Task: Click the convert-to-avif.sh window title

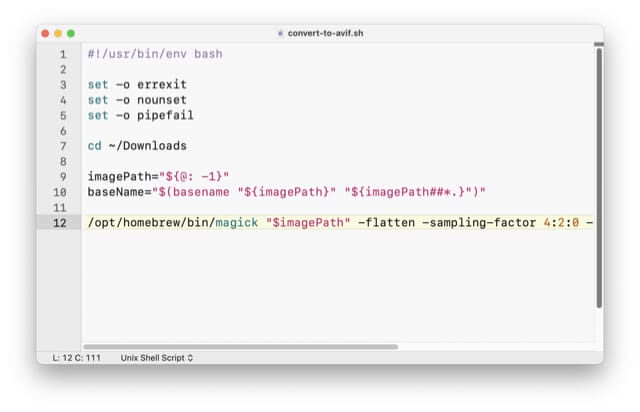Action: [x=325, y=33]
